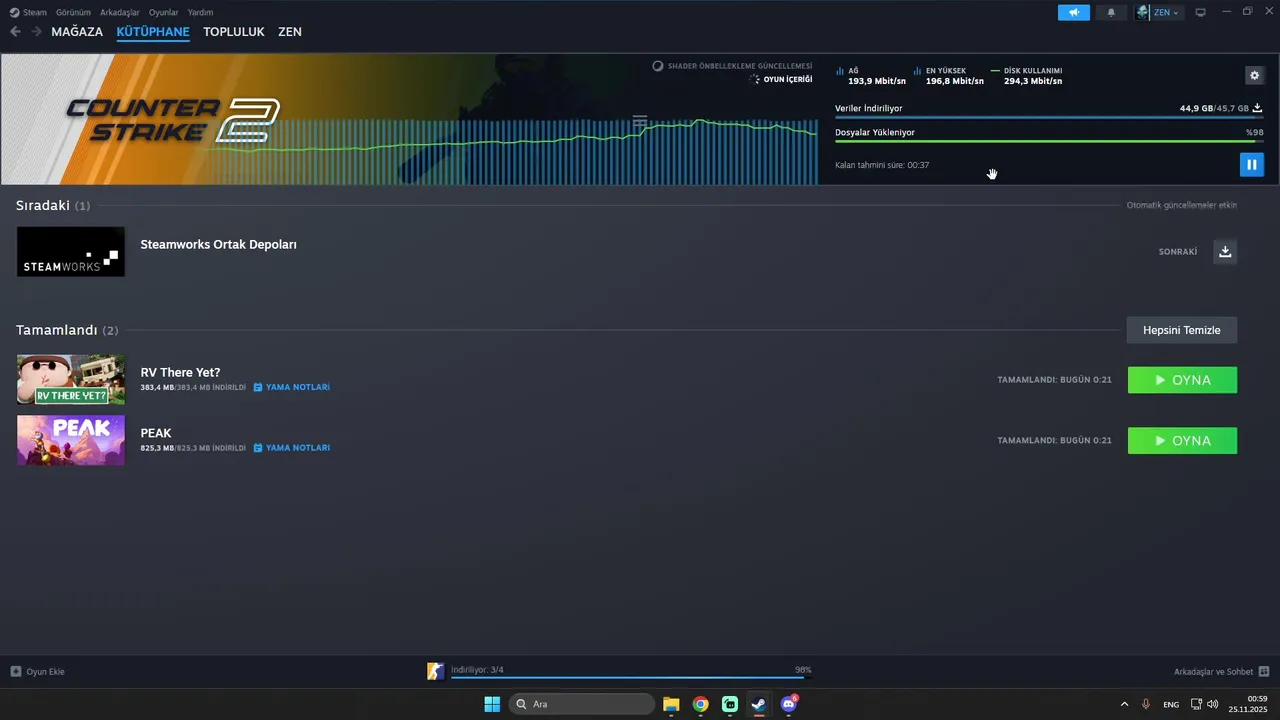
Task: Click Kalan tahmini süre: 00:37
Action: (882, 165)
